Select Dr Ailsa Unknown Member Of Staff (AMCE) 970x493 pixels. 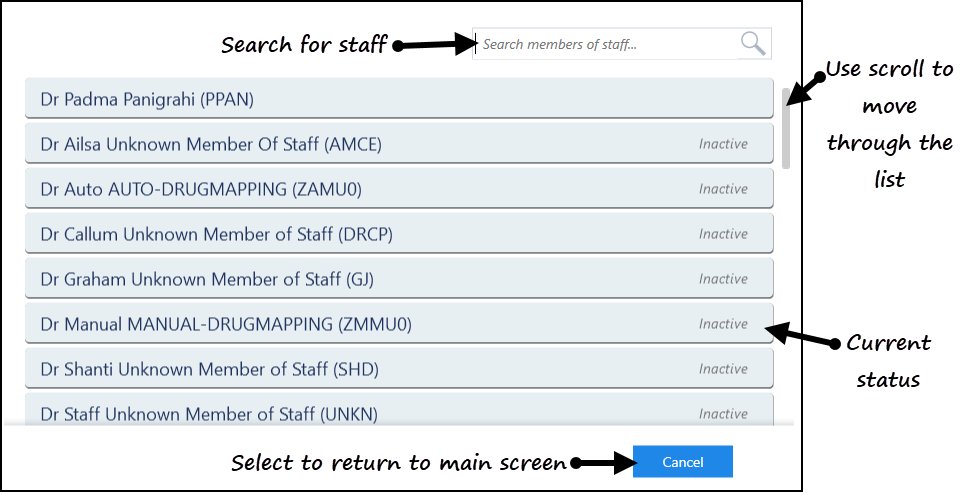click(399, 144)
